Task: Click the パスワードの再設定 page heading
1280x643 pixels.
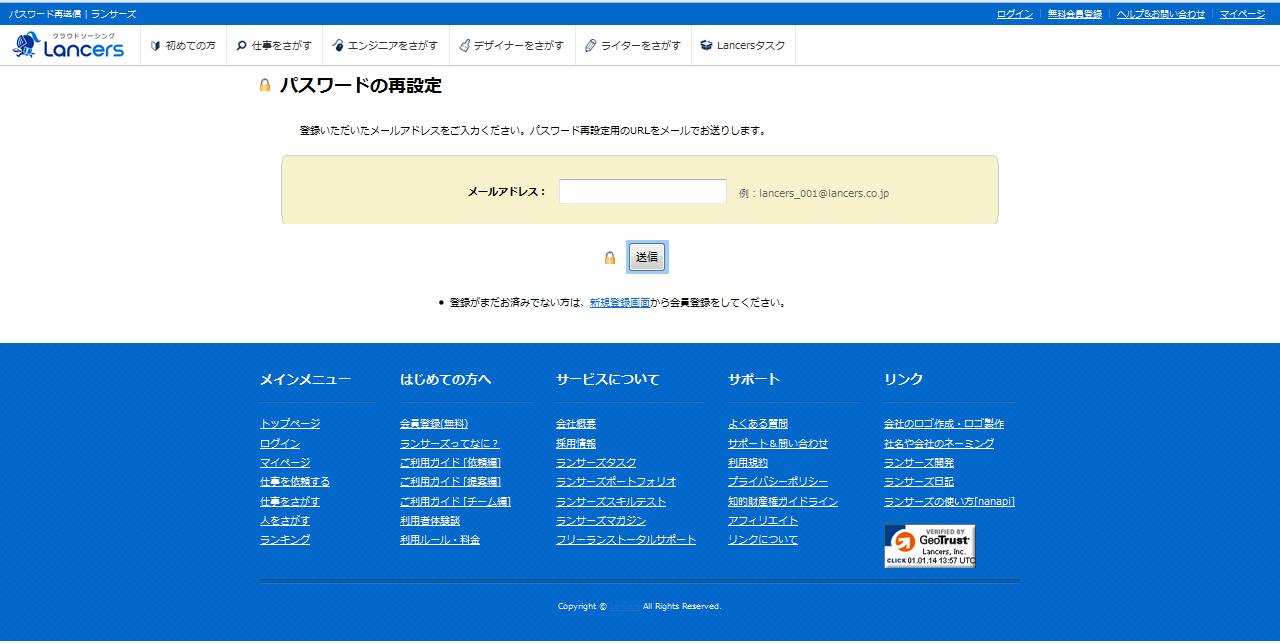Action: click(x=360, y=86)
